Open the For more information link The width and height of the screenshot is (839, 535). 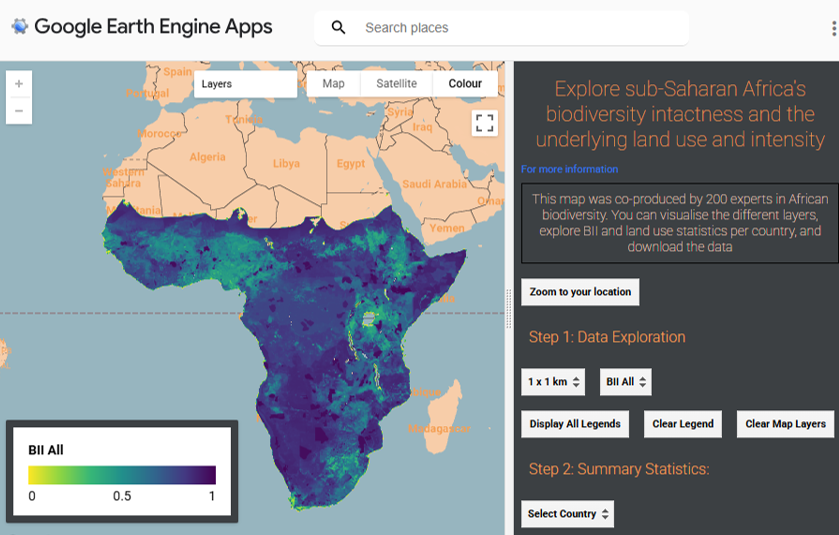point(569,169)
